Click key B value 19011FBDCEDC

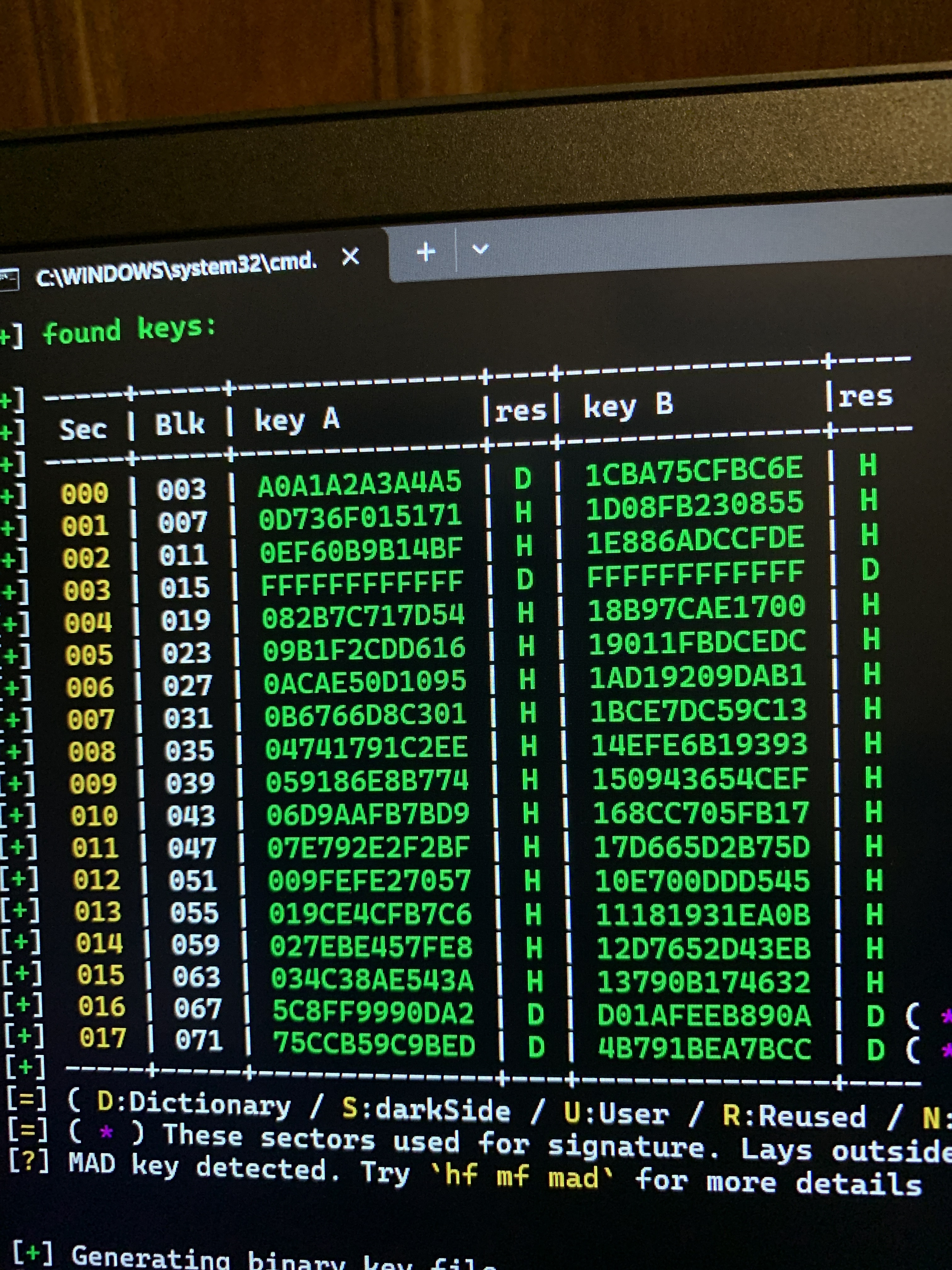pyautogui.click(x=697, y=643)
